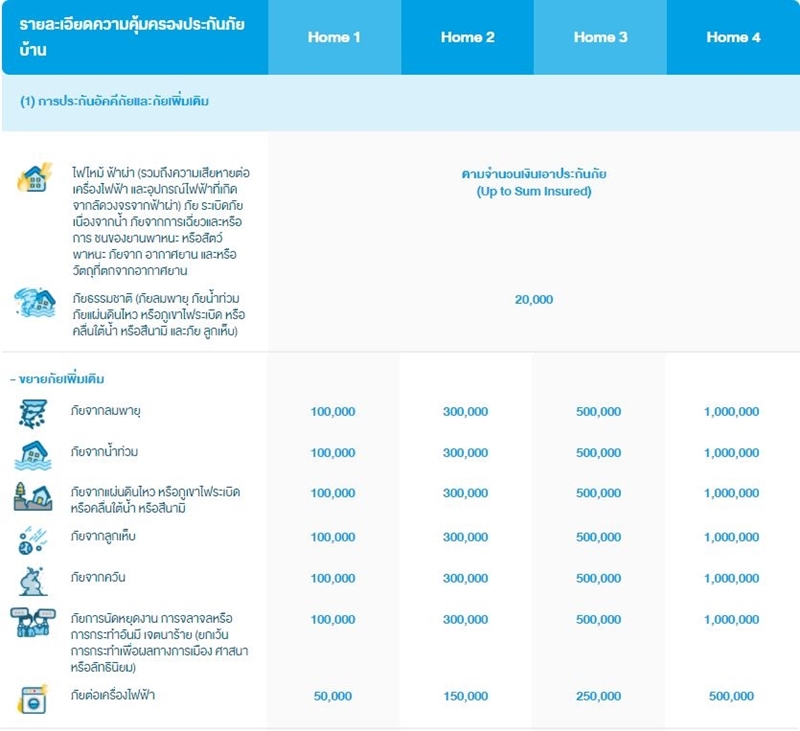Click the Up to Sum Insured text
This screenshot has height=731, width=800.
[x=533, y=191]
